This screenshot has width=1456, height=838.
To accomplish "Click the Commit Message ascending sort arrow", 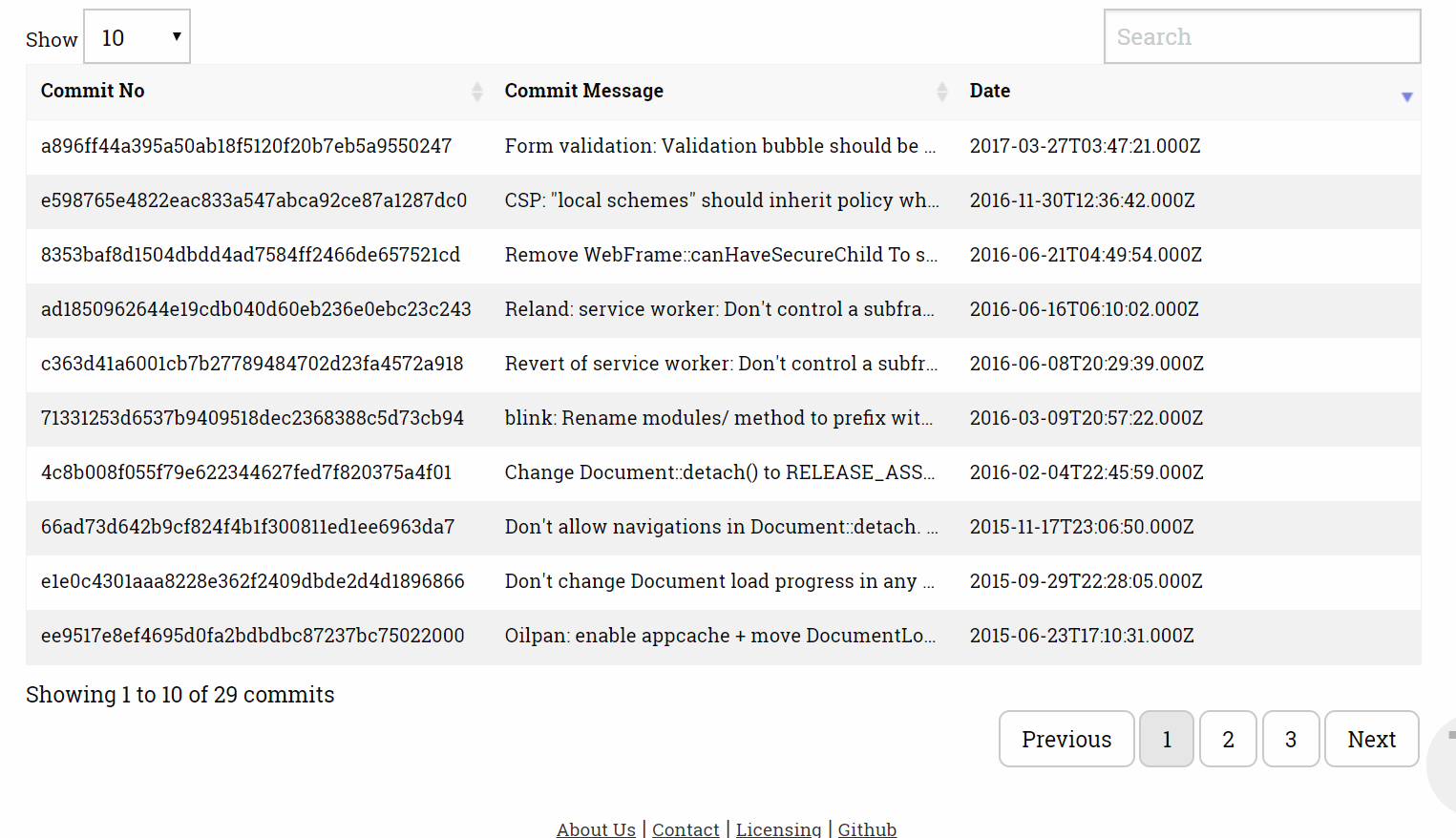I will pyautogui.click(x=942, y=86).
